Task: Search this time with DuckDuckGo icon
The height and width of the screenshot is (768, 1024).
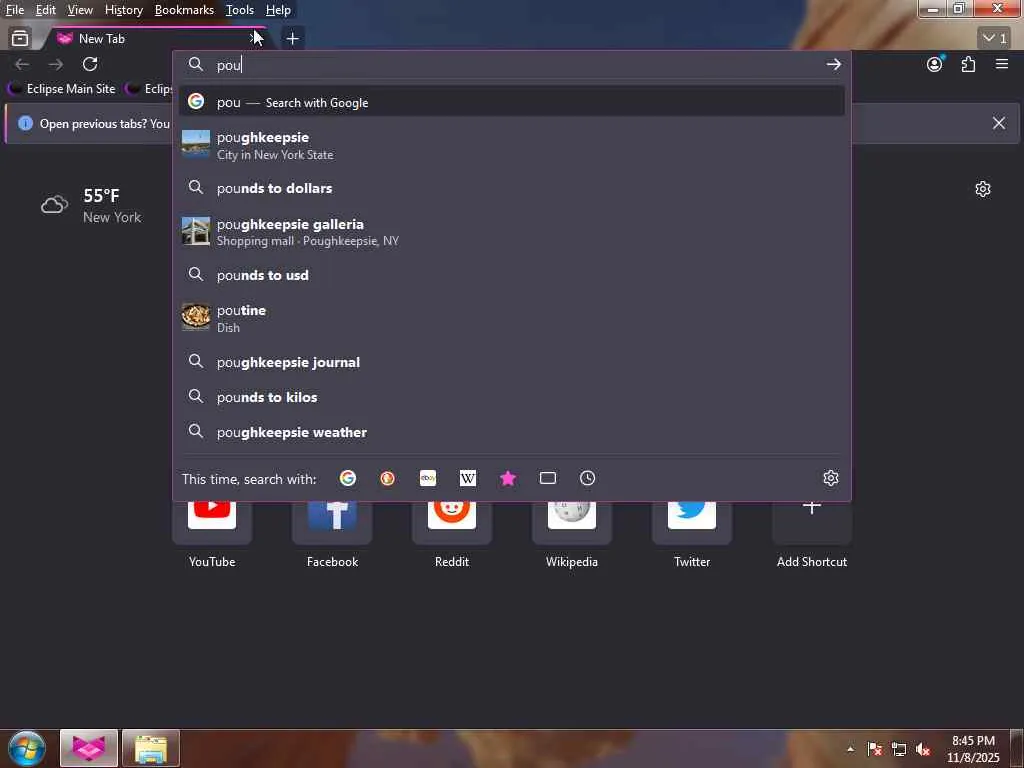Action: 387,478
